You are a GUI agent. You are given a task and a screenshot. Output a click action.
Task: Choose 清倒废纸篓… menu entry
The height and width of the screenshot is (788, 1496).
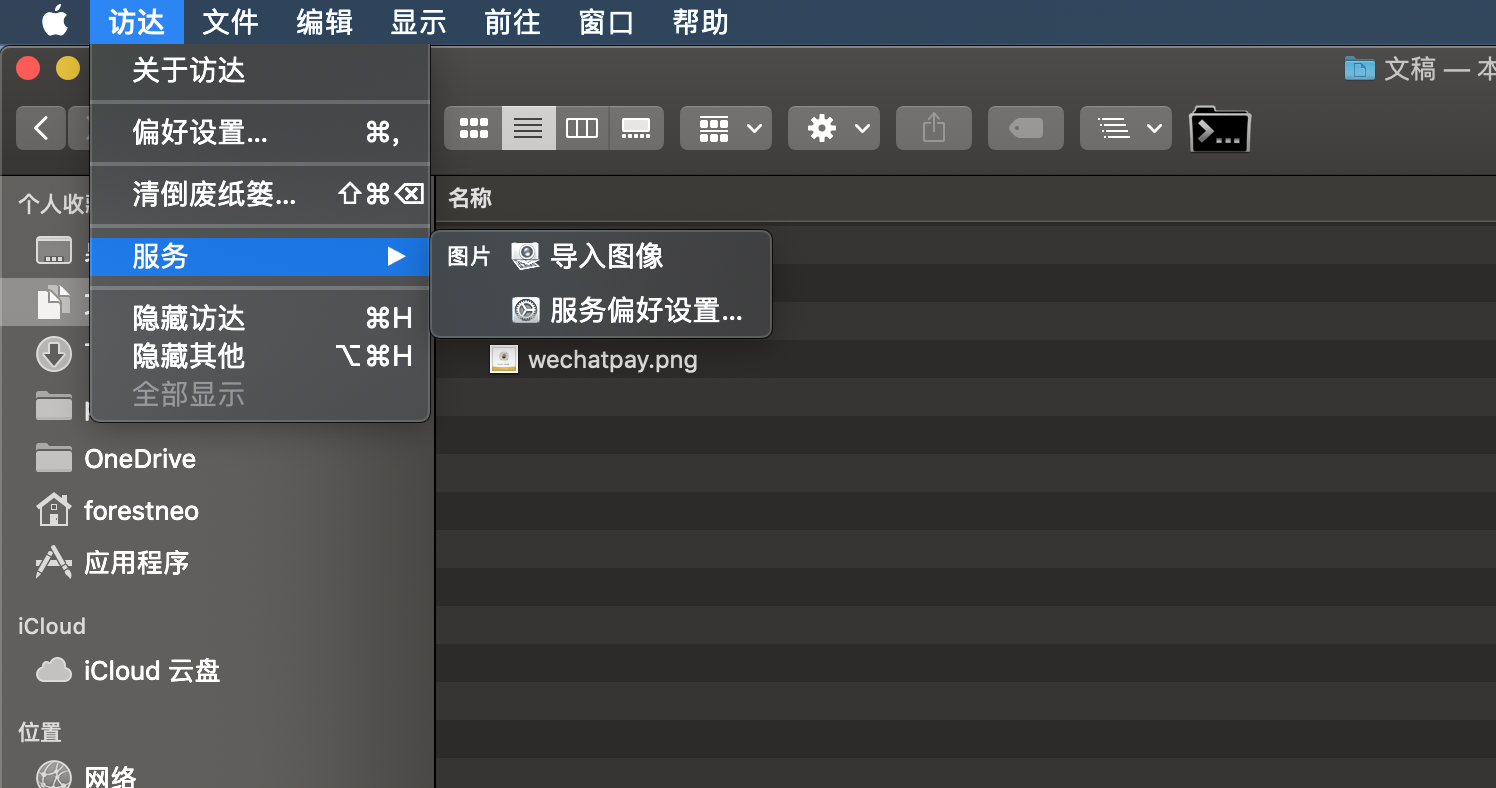click(260, 194)
